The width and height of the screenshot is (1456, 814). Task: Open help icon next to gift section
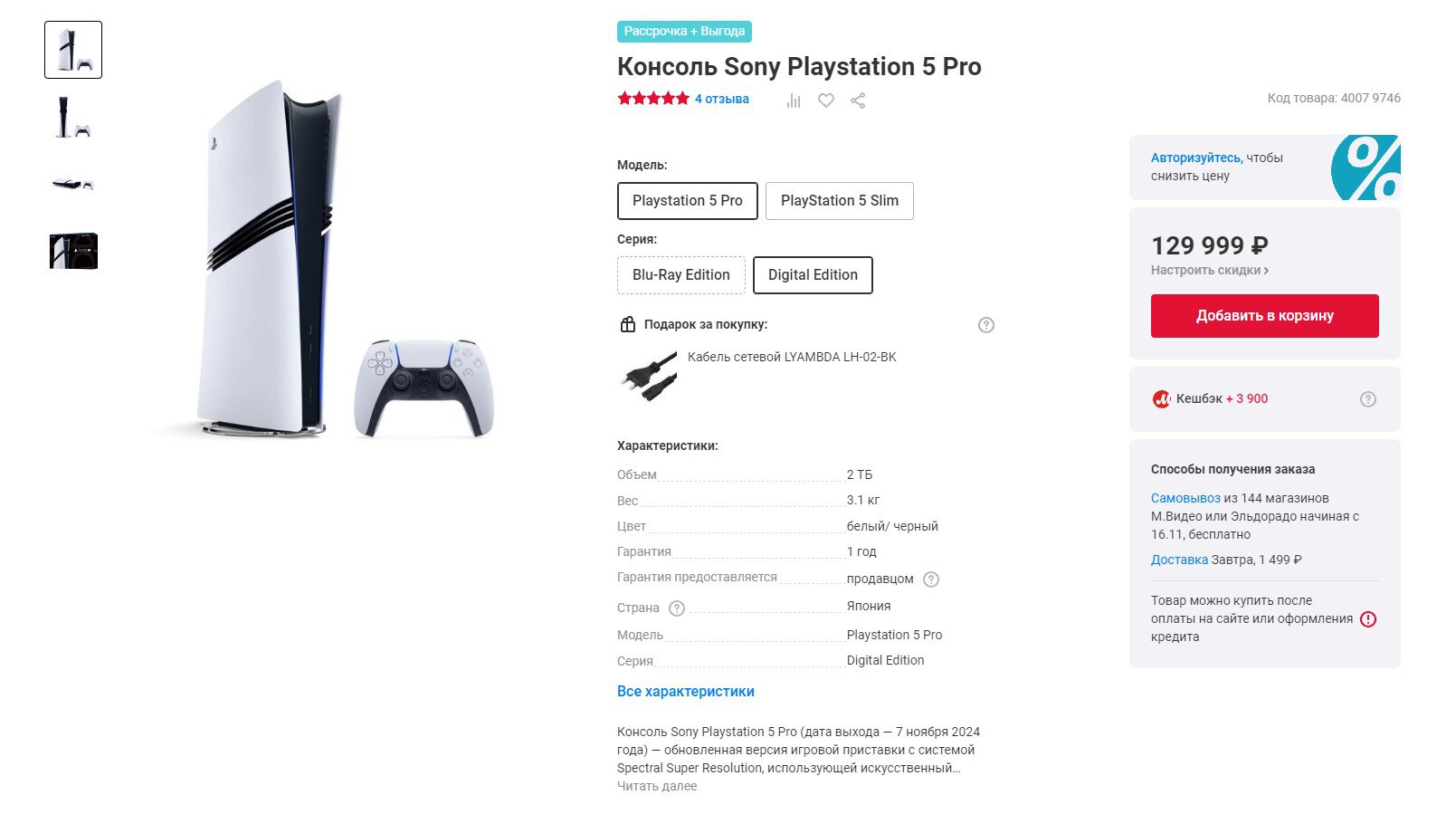click(x=986, y=325)
